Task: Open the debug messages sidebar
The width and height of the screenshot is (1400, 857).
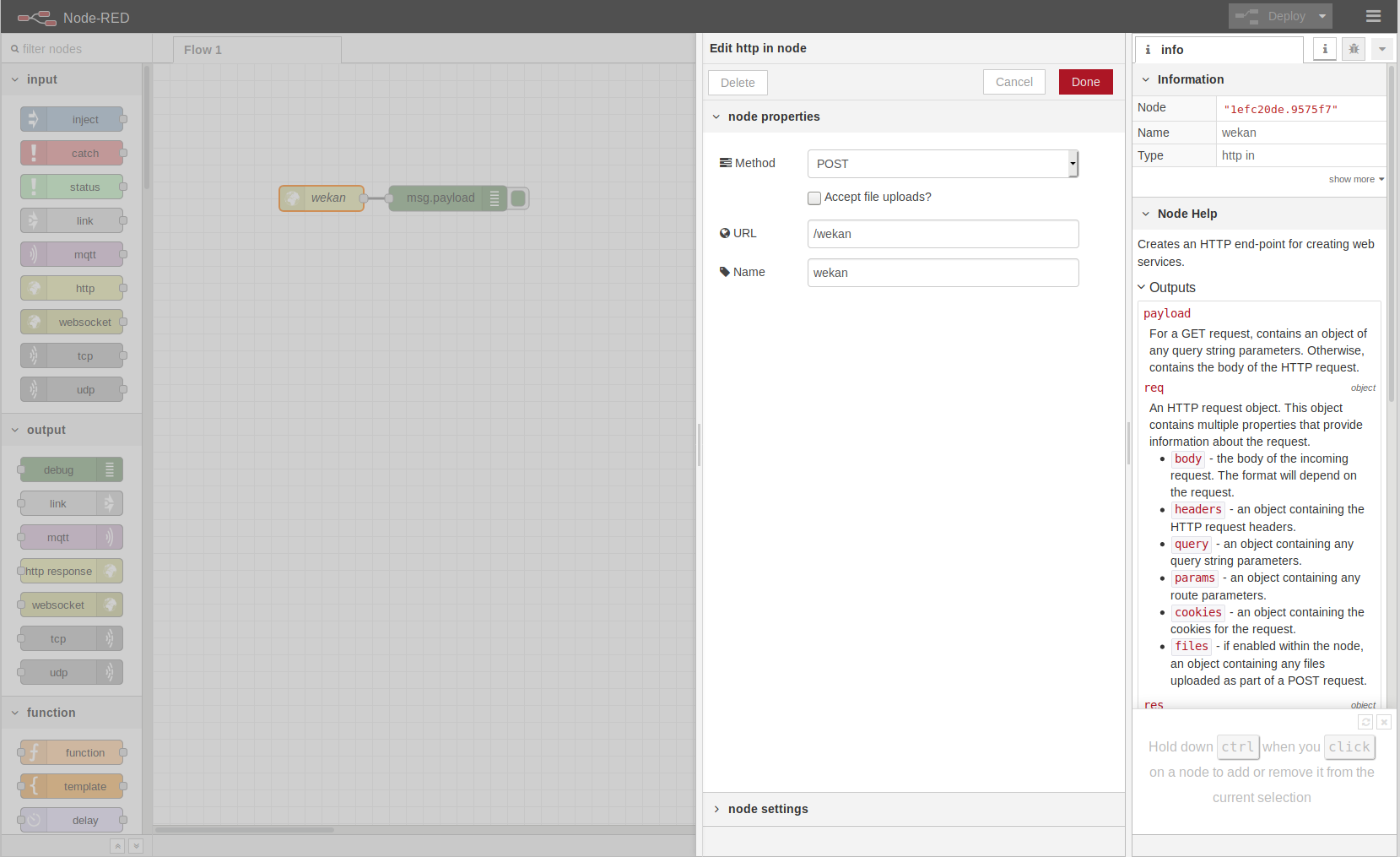Action: (1353, 49)
